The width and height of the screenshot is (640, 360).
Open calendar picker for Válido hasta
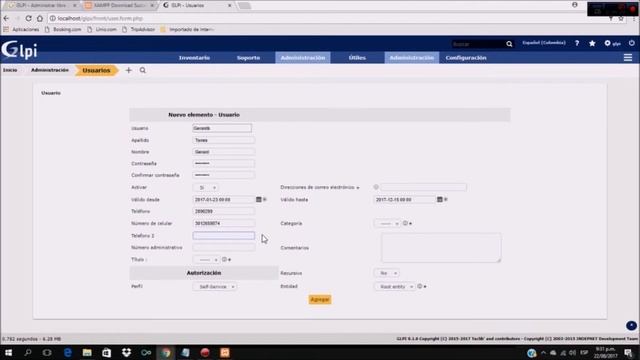[x=440, y=199]
